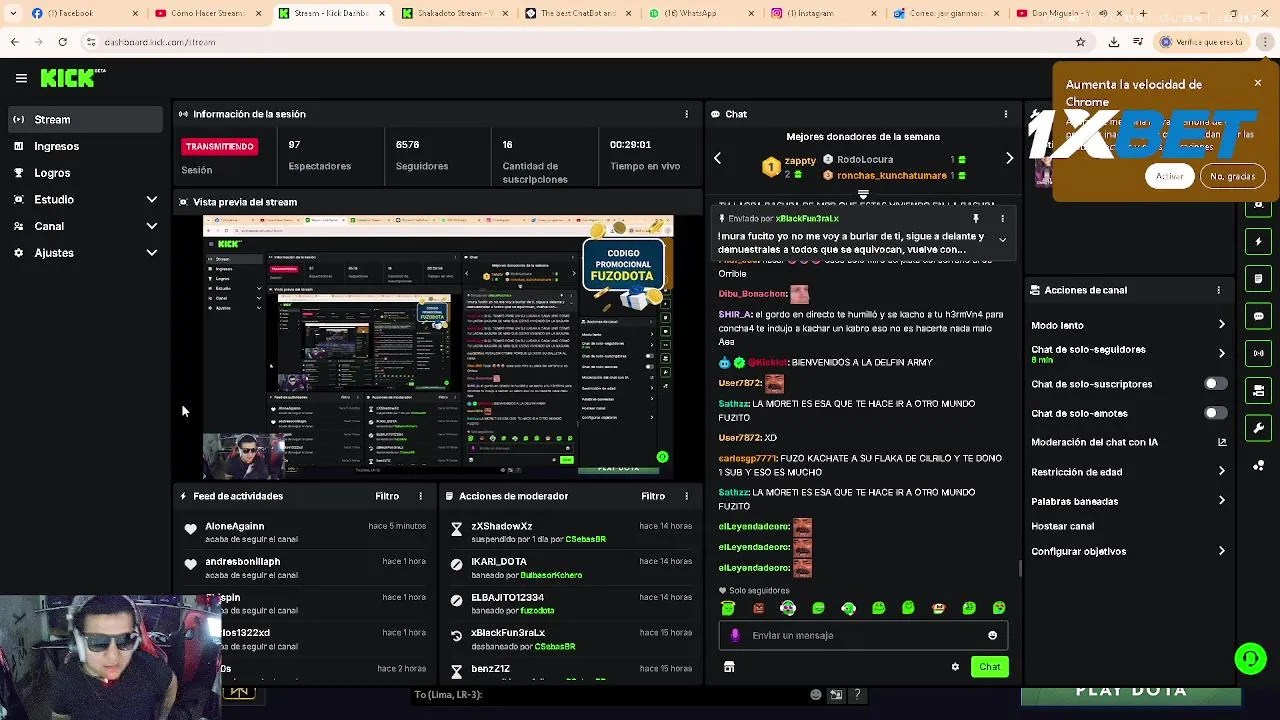Click the Enviar un mensaje input
This screenshot has height=720, width=1280.
coord(863,635)
